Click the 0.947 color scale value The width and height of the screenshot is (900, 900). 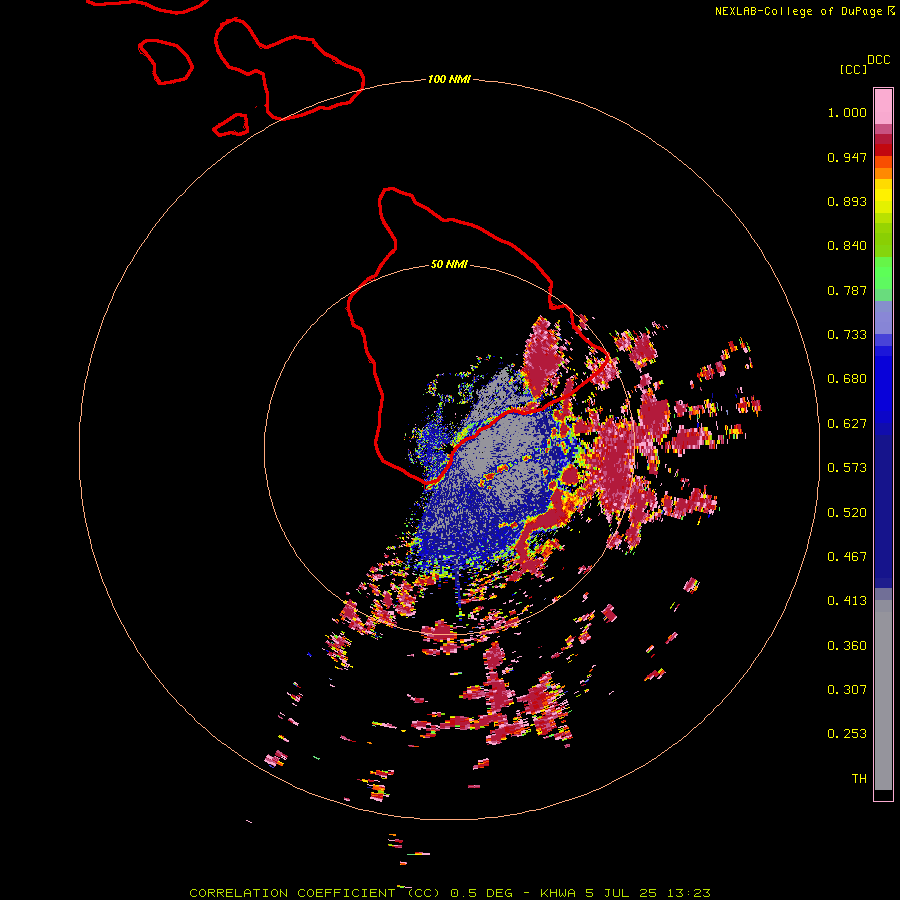[847, 157]
